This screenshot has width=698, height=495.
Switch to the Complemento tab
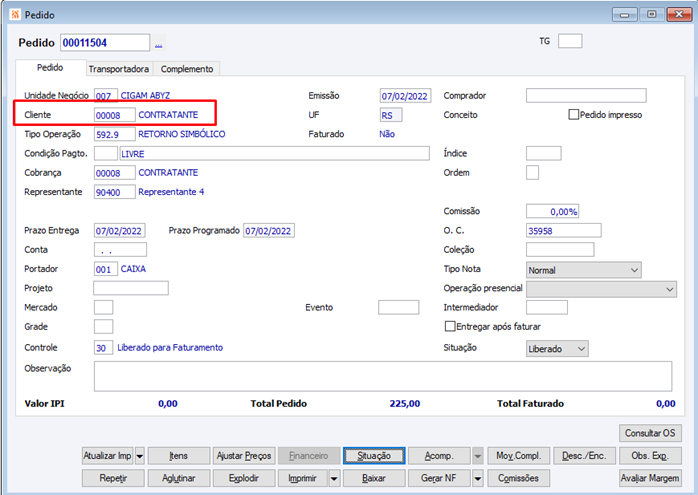click(187, 69)
